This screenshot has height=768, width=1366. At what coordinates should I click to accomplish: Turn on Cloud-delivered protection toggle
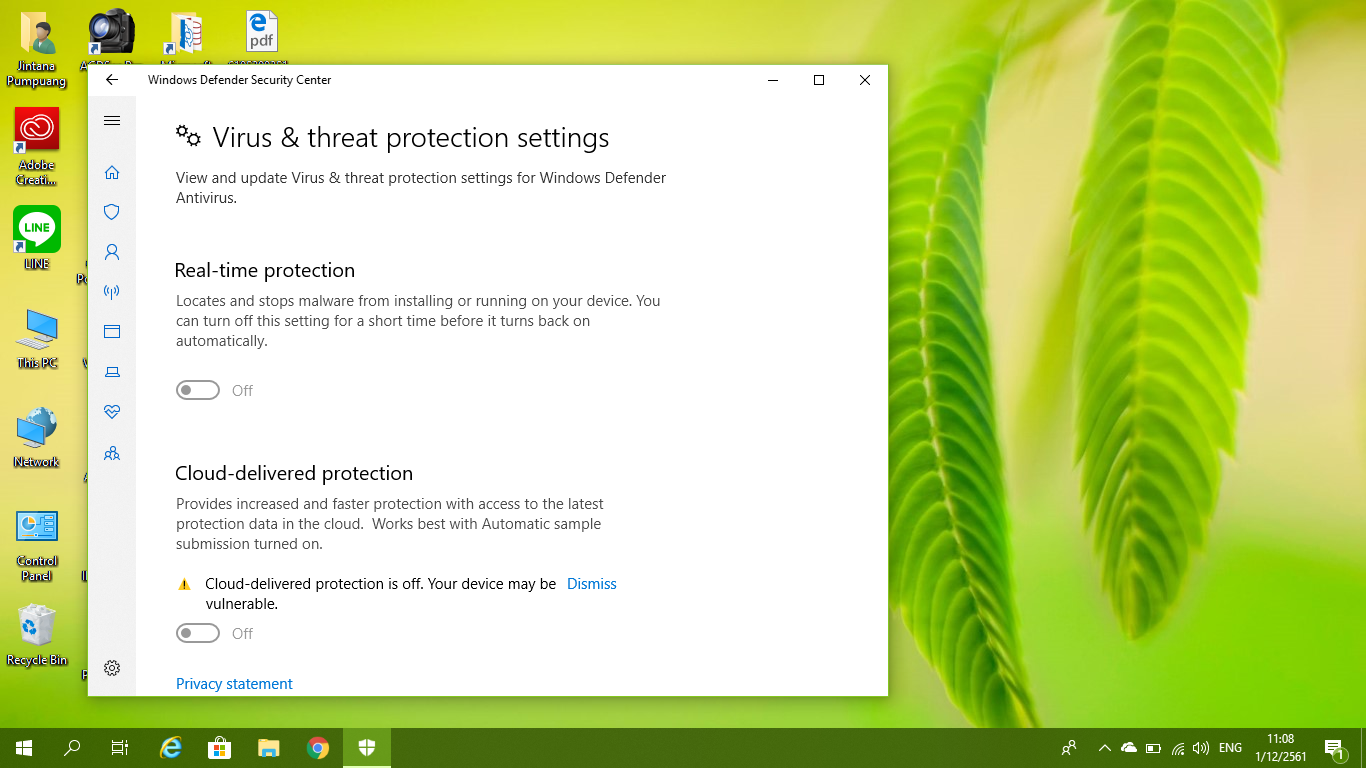coord(198,633)
